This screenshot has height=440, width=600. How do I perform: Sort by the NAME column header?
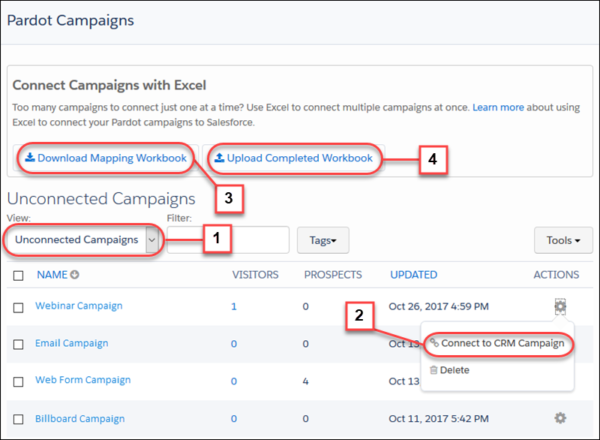tap(52, 275)
